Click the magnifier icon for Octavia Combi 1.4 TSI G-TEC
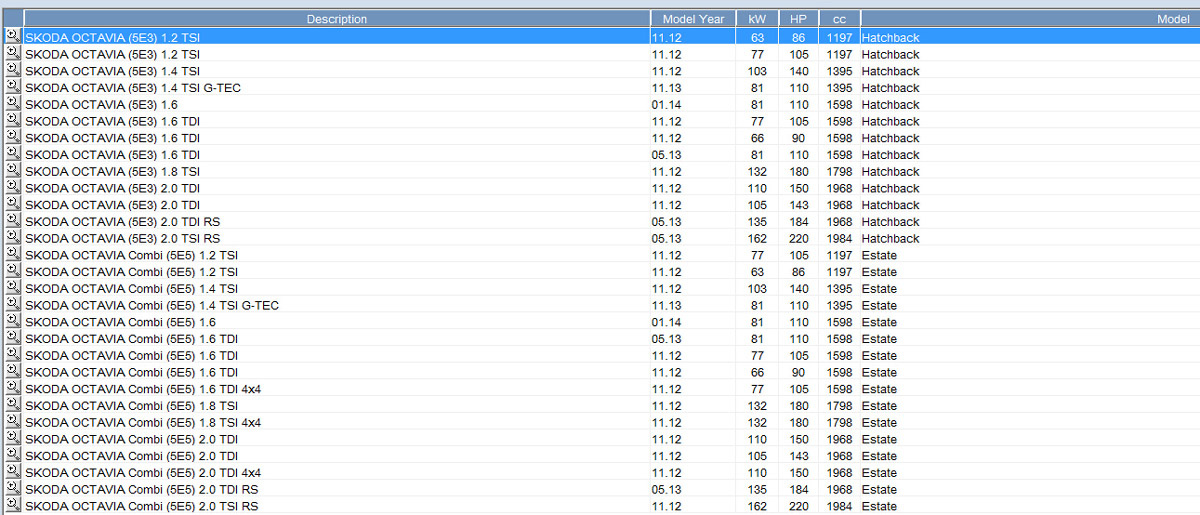1200x515 pixels. point(12,305)
